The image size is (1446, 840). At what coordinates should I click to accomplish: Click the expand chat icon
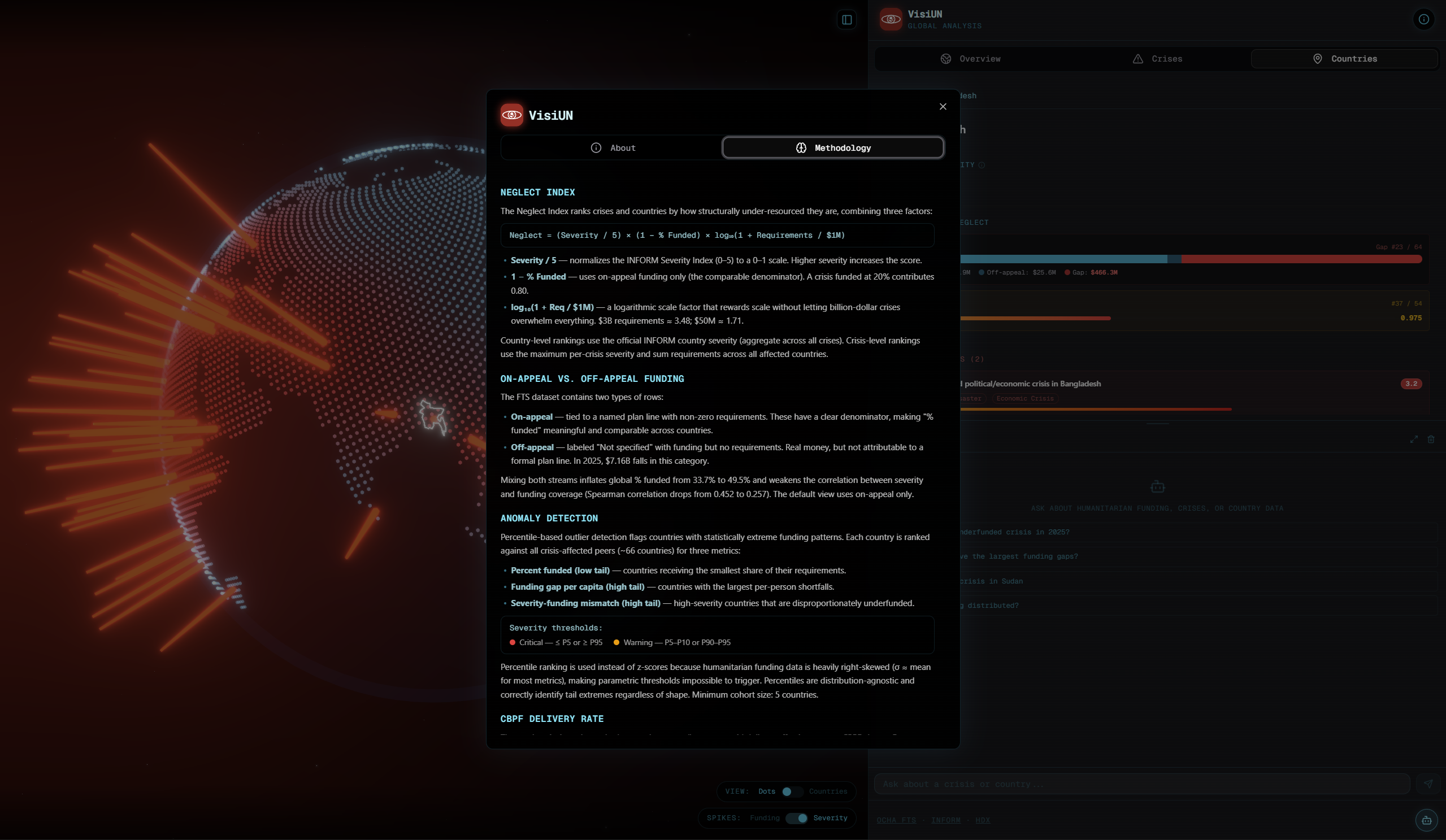[x=1414, y=439]
